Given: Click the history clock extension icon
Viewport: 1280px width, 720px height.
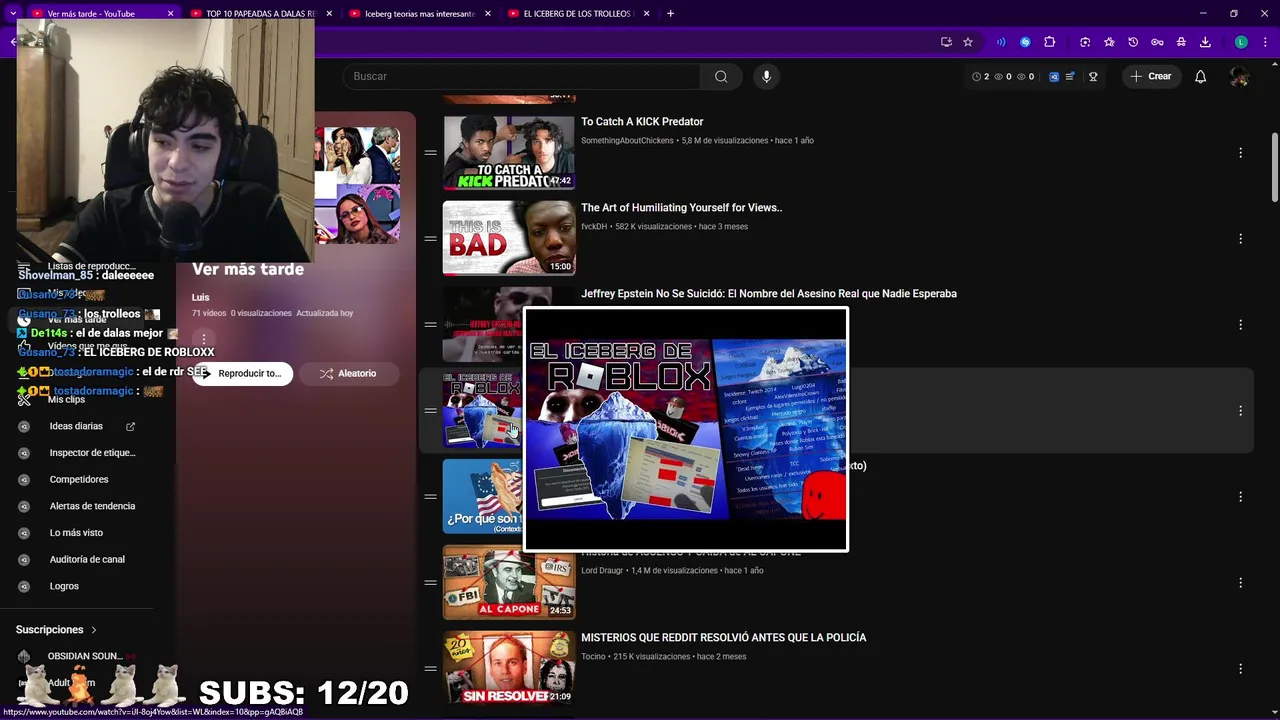Looking at the screenshot, I should point(1133,42).
